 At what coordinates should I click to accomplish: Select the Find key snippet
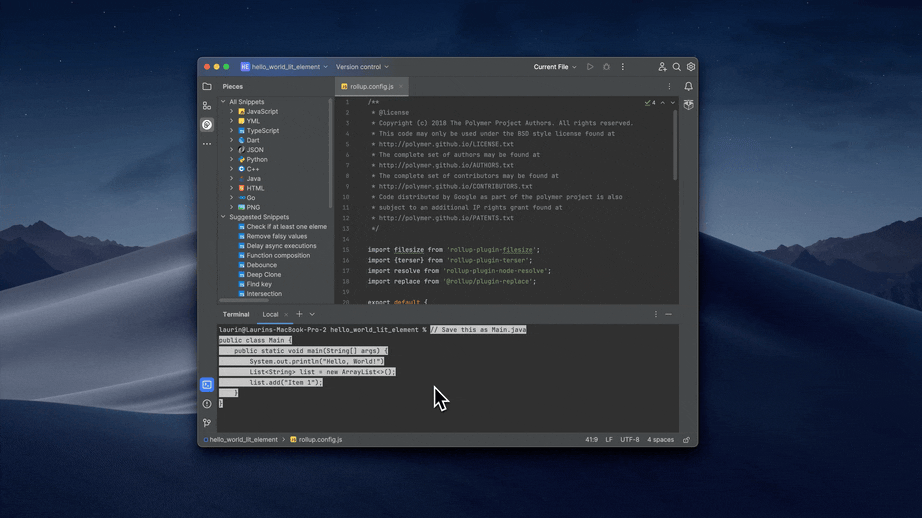[x=255, y=284]
